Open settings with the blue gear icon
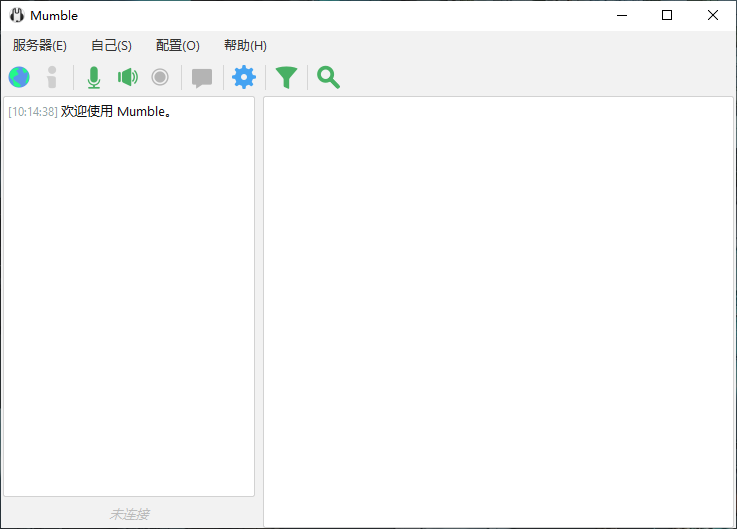This screenshot has height=529, width=737. pyautogui.click(x=244, y=77)
